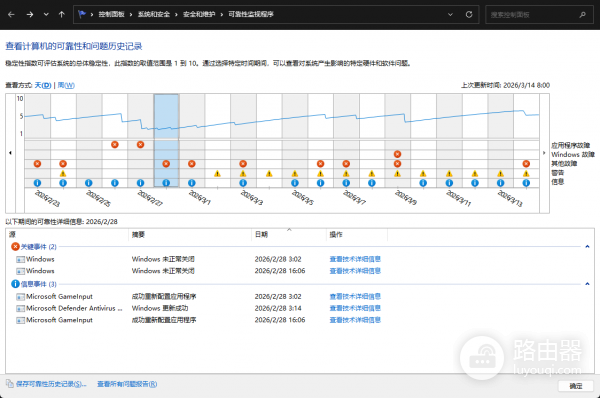Collapse the 信息事件 (3) group
Screen dimensions: 600x398
click(x=587, y=284)
